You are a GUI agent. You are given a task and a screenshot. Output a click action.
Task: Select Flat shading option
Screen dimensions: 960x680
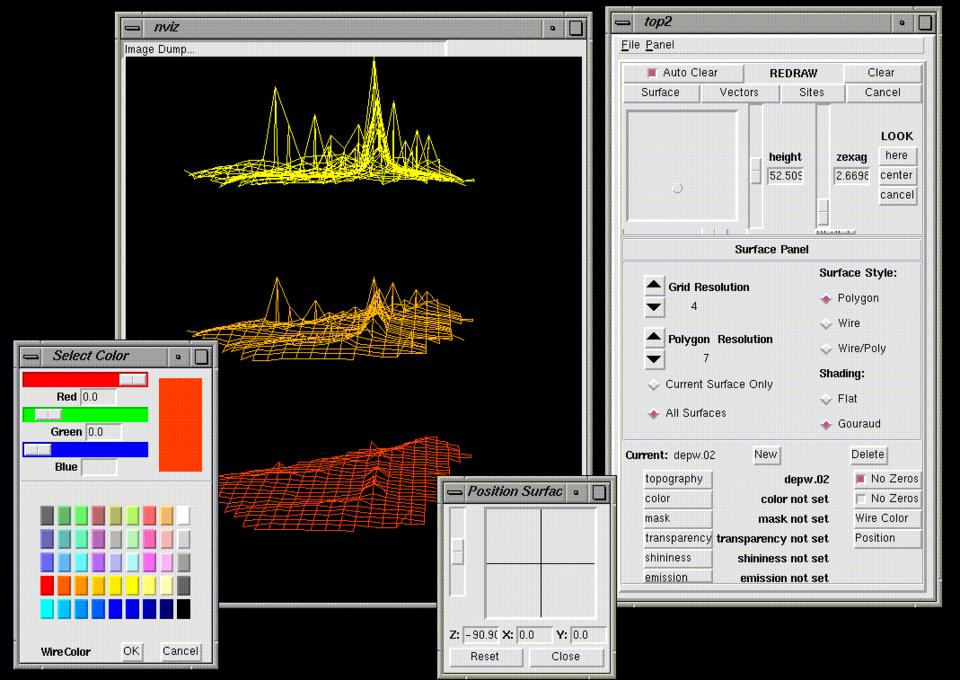pos(826,399)
